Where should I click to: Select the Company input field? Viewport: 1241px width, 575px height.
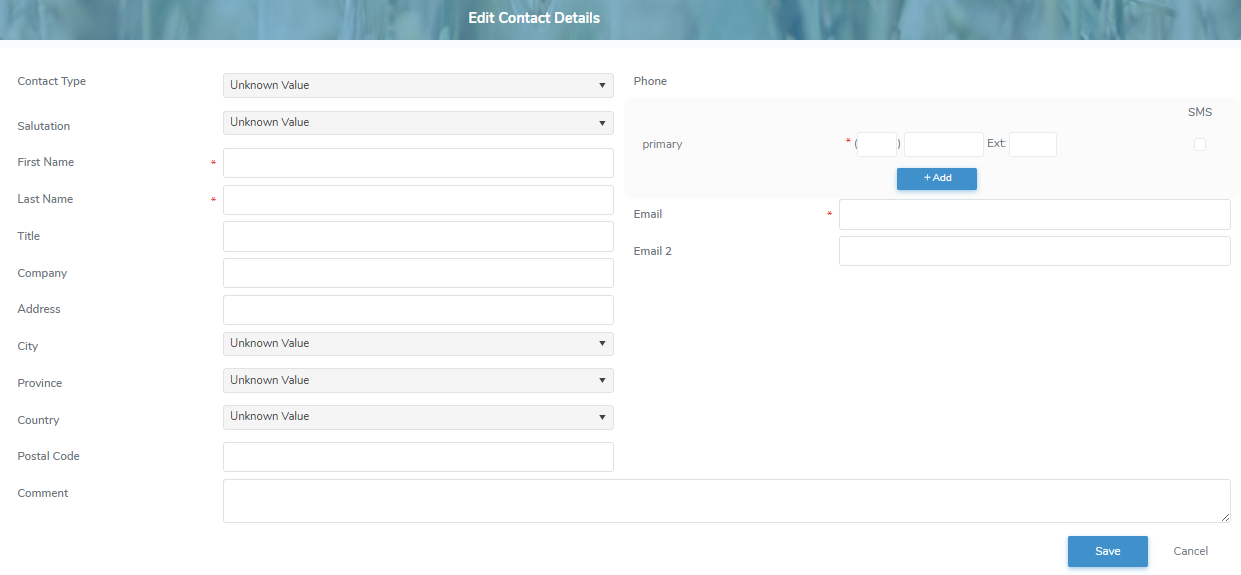coord(418,273)
